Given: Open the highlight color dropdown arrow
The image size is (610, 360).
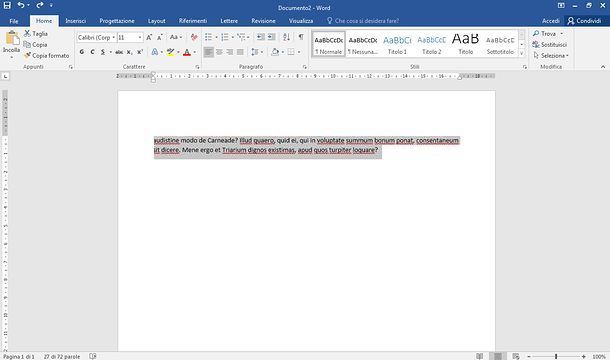Looking at the screenshot, I should (x=178, y=52).
